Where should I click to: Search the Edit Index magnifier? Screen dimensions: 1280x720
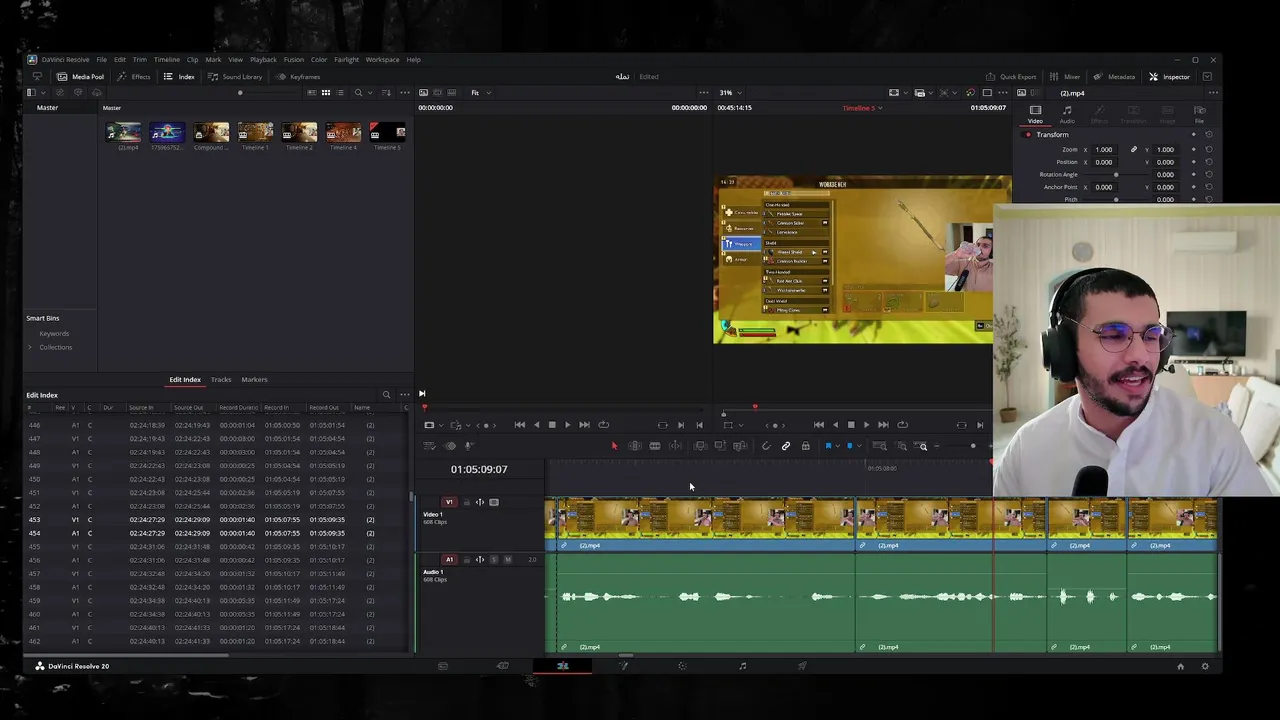[x=386, y=395]
